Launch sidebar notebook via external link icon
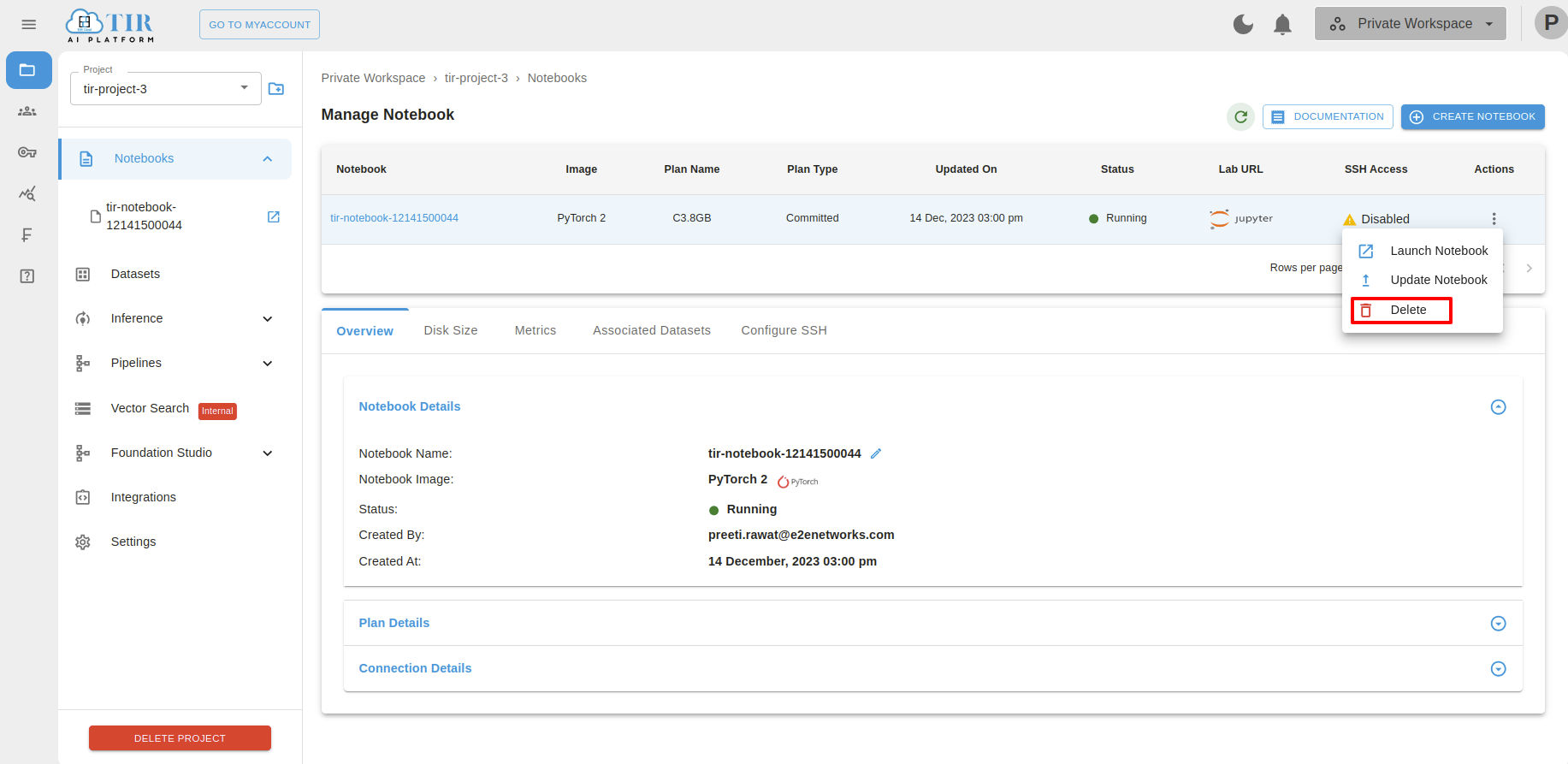Screen dimensions: 1568x764 [x=274, y=216]
